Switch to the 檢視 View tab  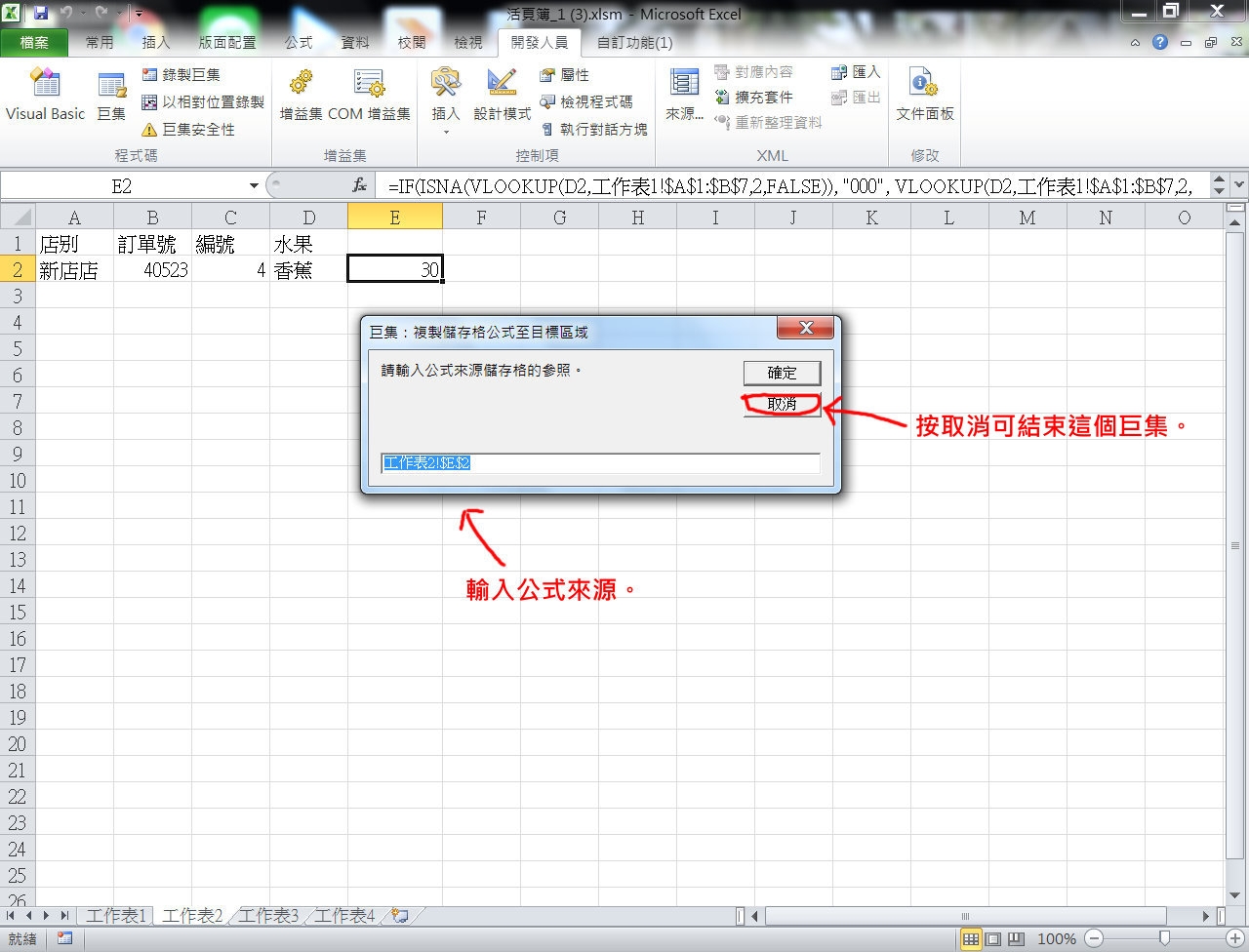coord(468,42)
